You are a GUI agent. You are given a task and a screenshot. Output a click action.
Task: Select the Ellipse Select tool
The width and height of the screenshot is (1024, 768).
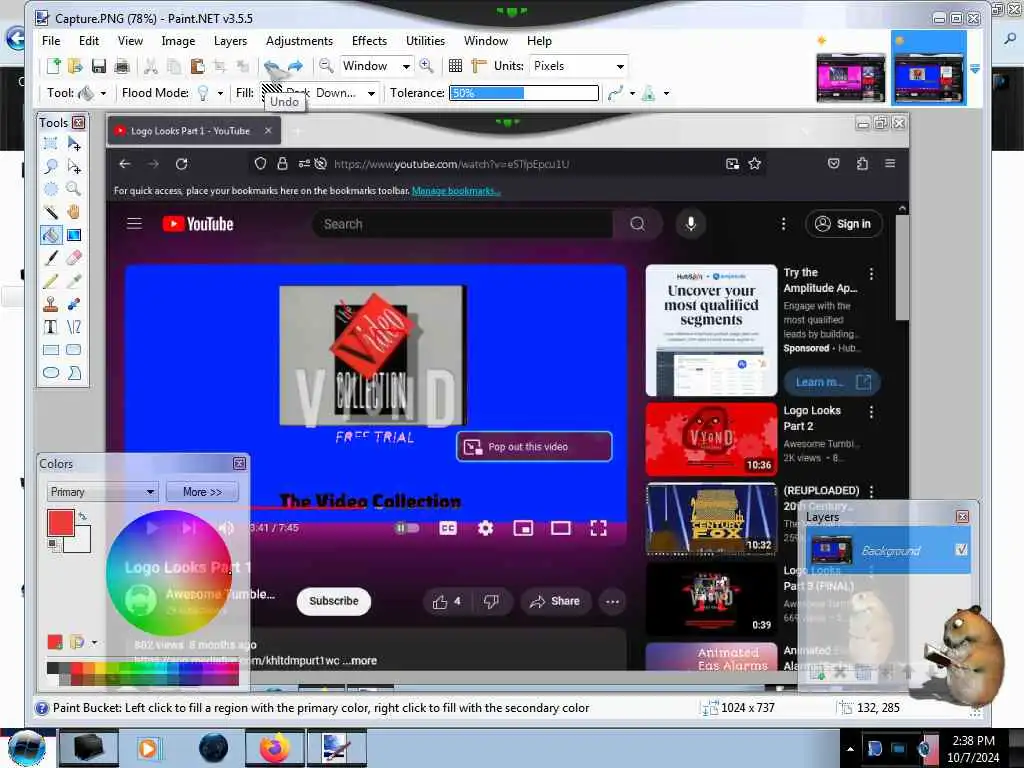[50, 189]
